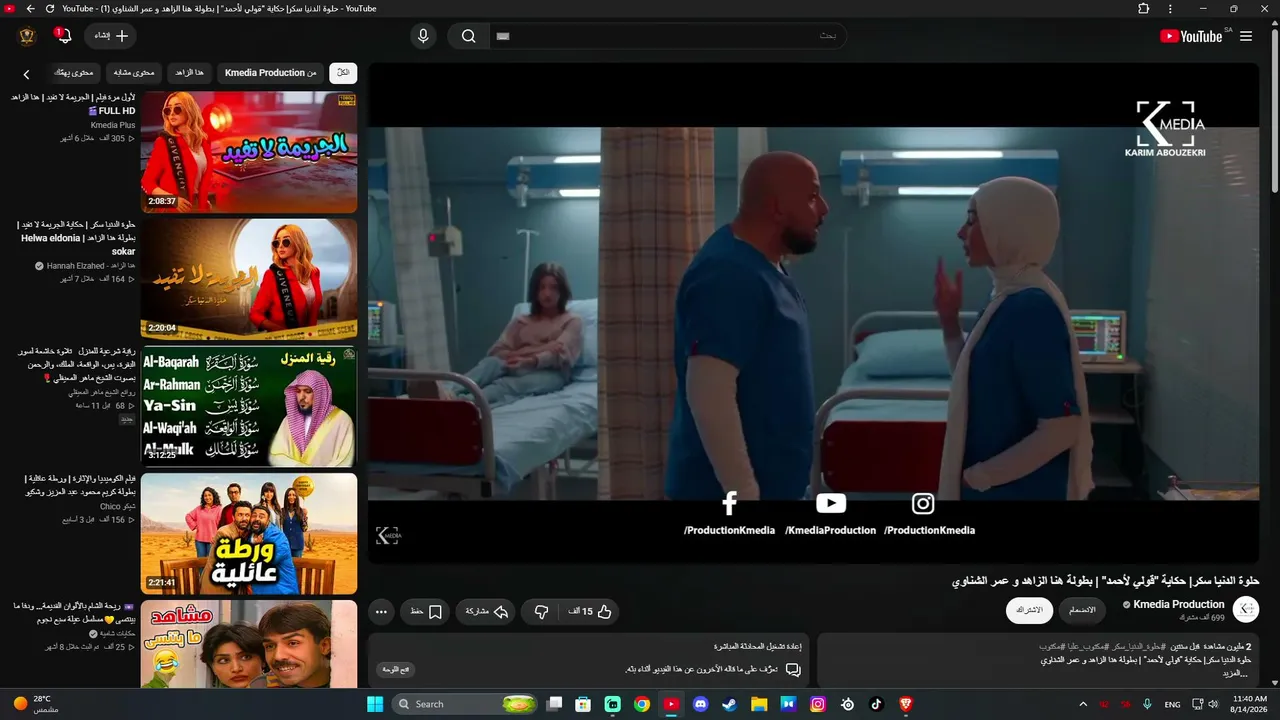
Task: Open the Windows Start menu
Action: (x=375, y=704)
